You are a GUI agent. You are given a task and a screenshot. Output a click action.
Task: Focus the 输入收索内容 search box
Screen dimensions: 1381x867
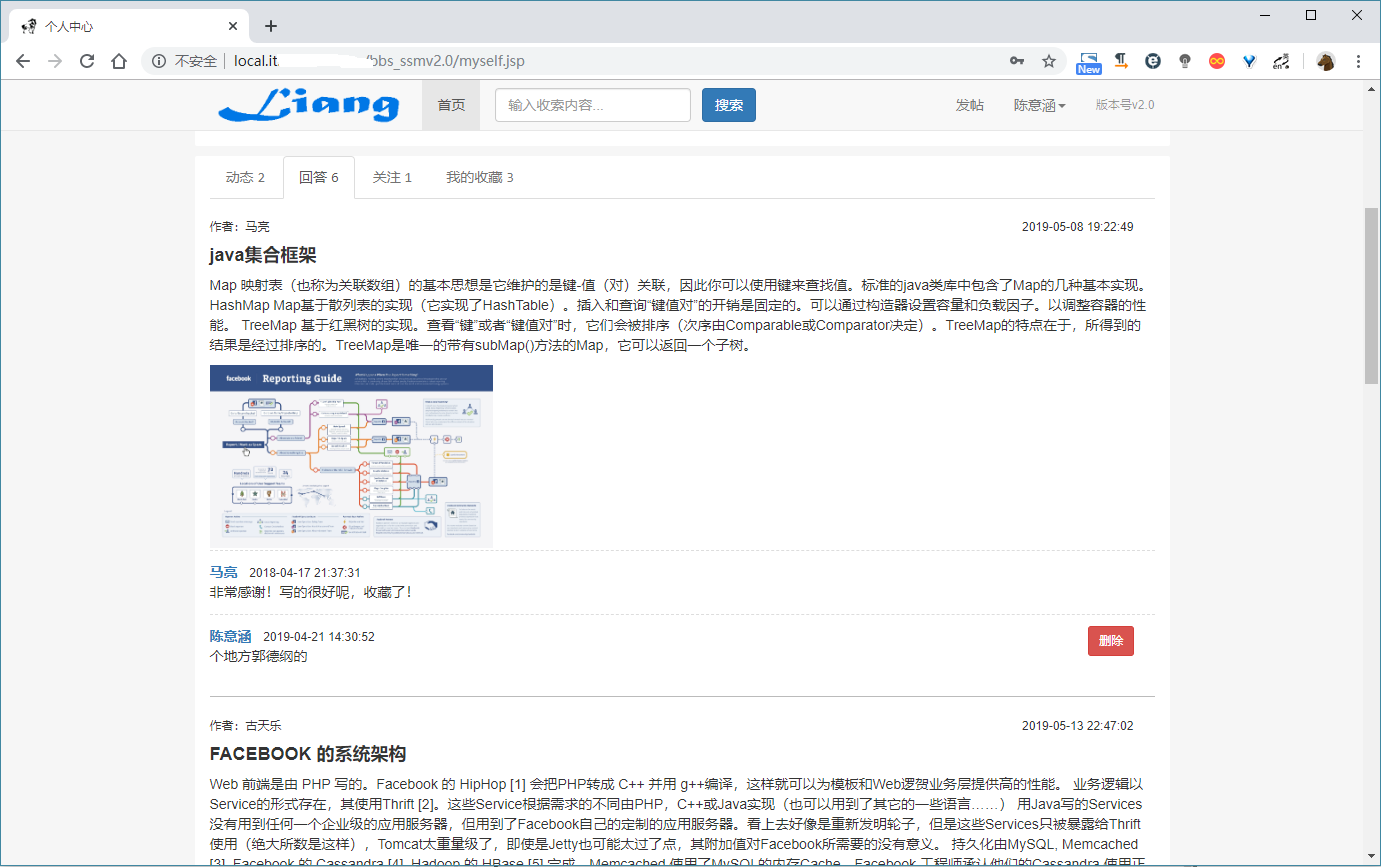[x=593, y=105]
